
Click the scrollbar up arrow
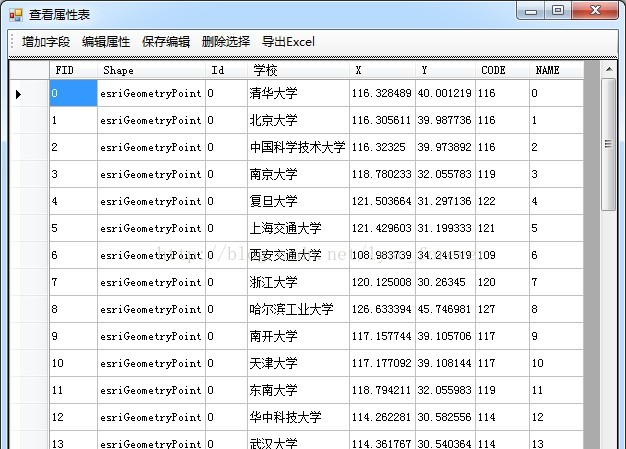coord(608,69)
